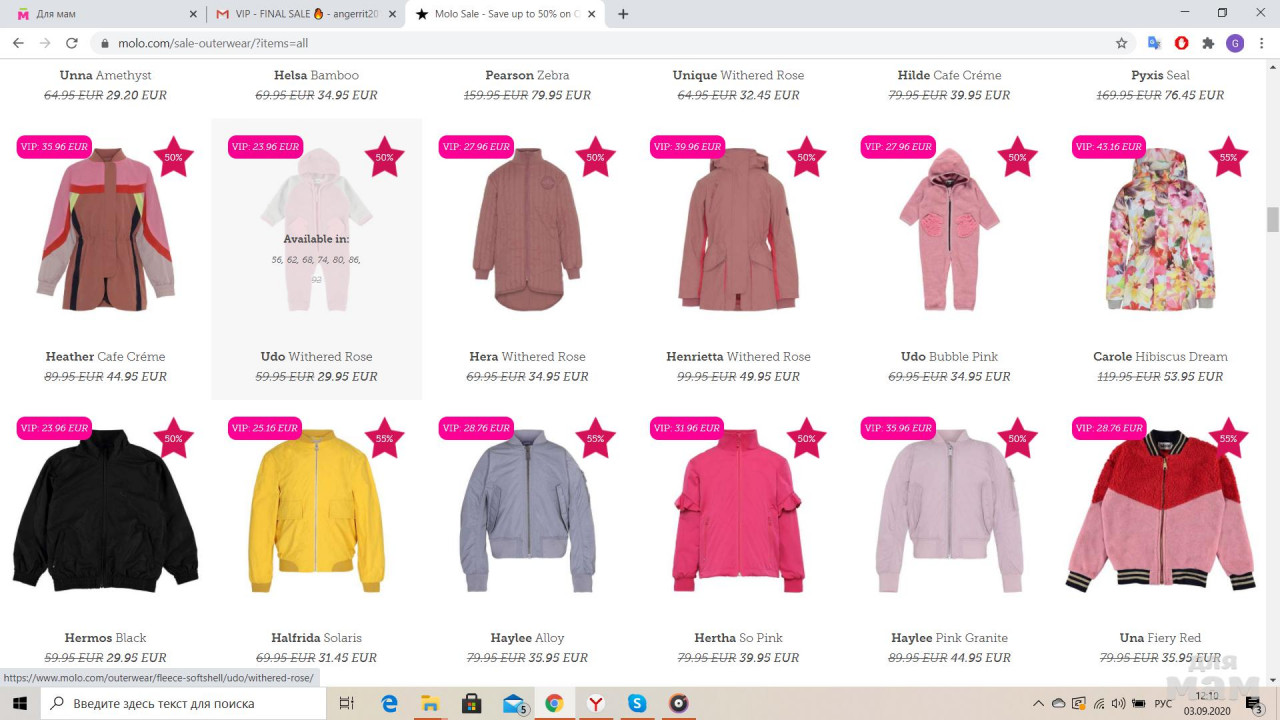Open the Google Translate extension

tap(1154, 43)
